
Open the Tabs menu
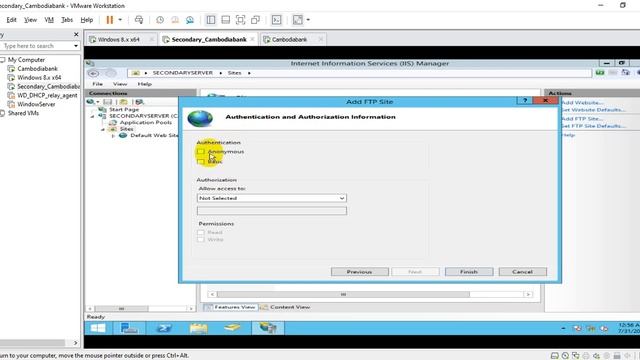tap(67, 20)
